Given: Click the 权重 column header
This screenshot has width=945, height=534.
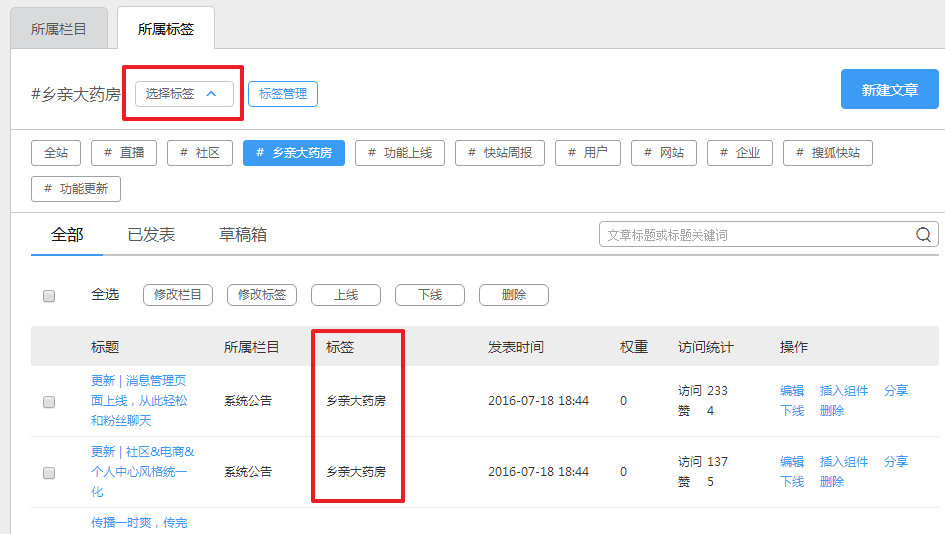Looking at the screenshot, I should [x=634, y=347].
